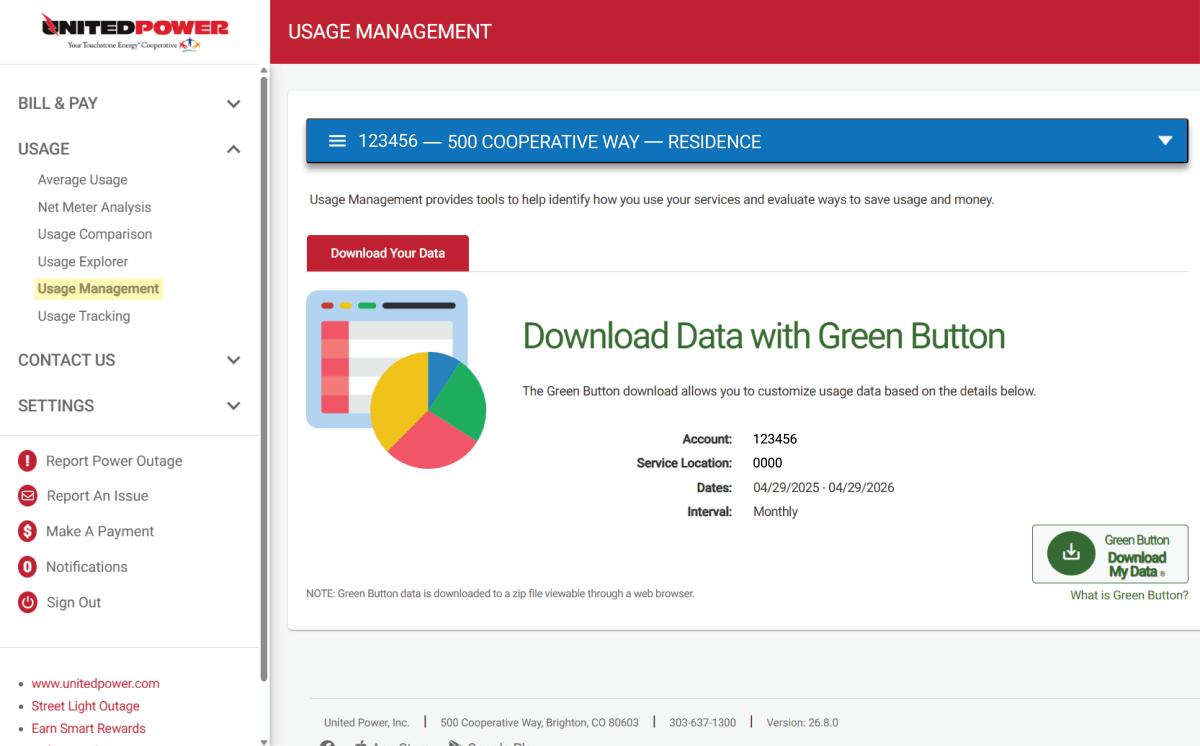Open Notifications link

pyautogui.click(x=87, y=567)
